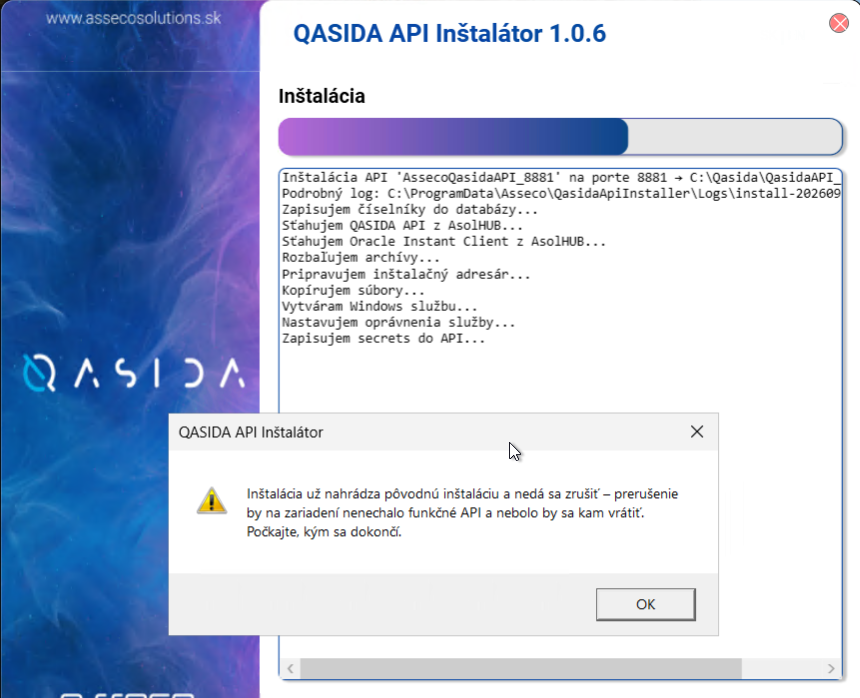Click the 'Vytváram Windows službu...' log line

point(380,306)
